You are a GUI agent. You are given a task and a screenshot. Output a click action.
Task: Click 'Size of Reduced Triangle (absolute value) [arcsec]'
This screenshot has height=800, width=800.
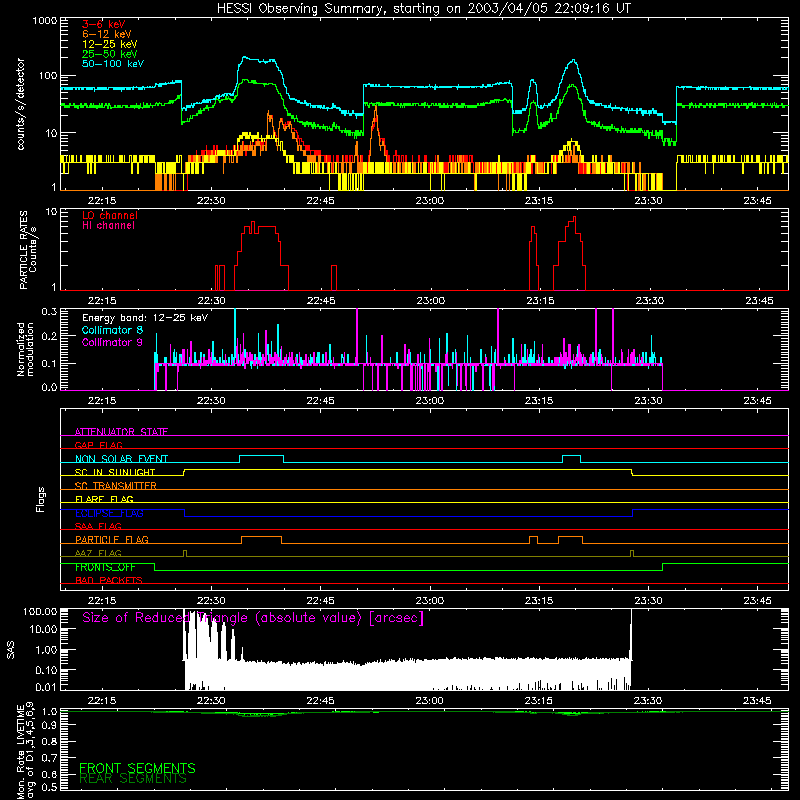tap(253, 618)
